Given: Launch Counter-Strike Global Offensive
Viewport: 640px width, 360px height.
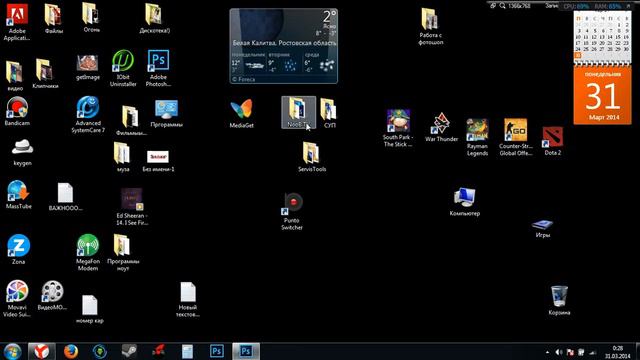Looking at the screenshot, I should pos(516,138).
